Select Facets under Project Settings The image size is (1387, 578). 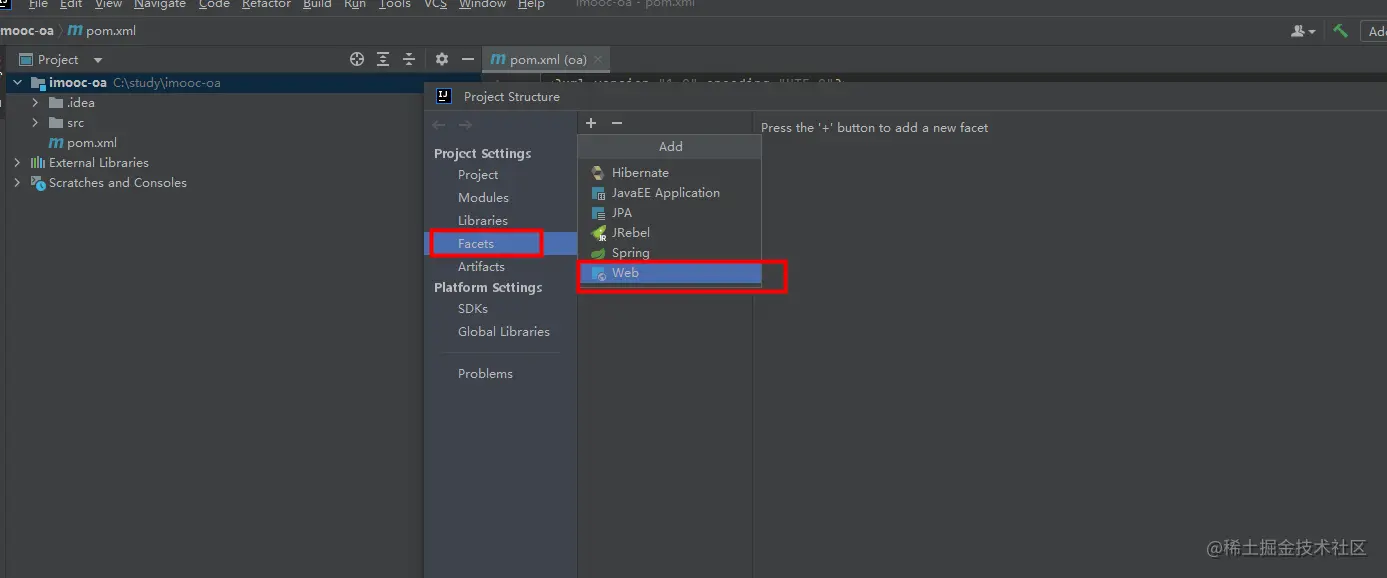pos(476,244)
